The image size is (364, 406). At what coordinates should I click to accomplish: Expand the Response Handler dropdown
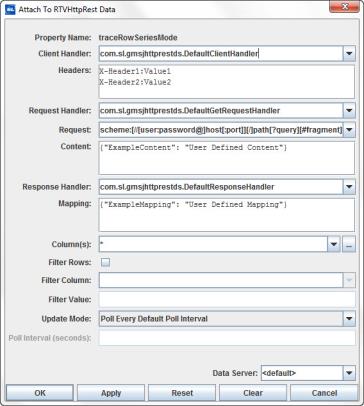tap(349, 187)
